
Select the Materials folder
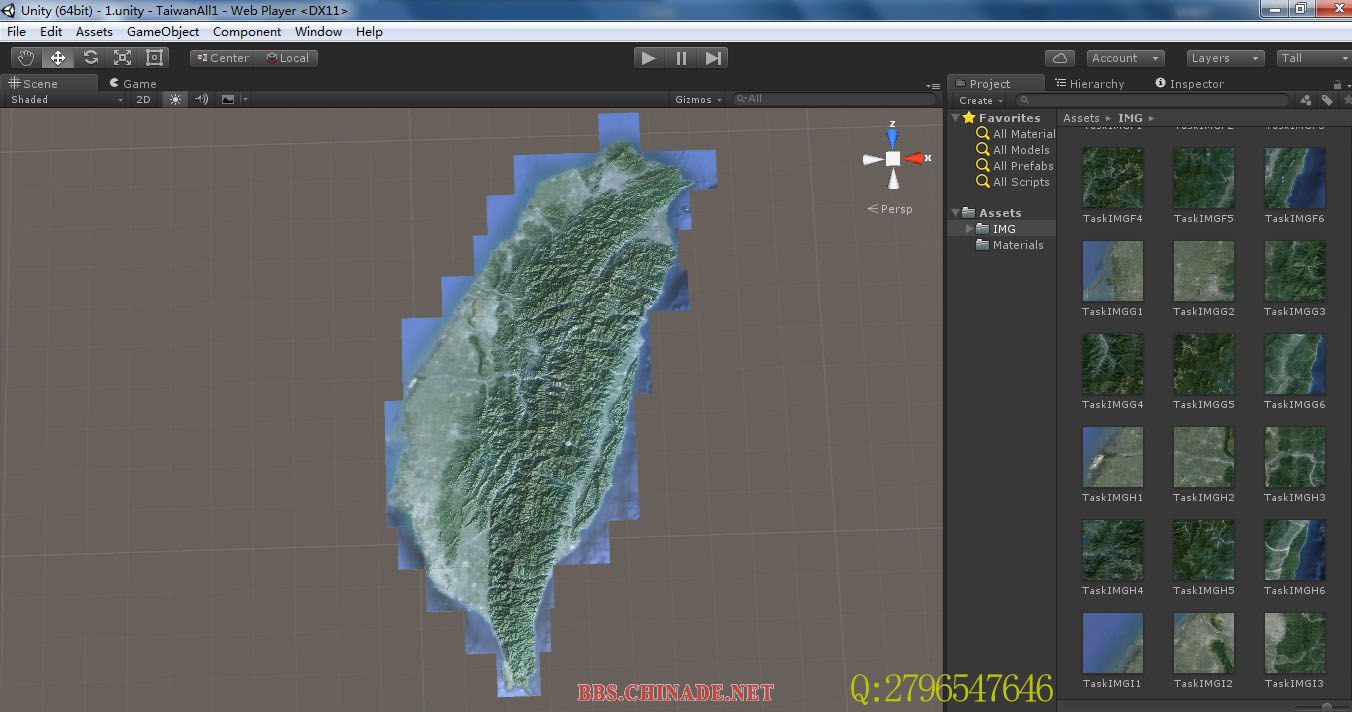1010,245
